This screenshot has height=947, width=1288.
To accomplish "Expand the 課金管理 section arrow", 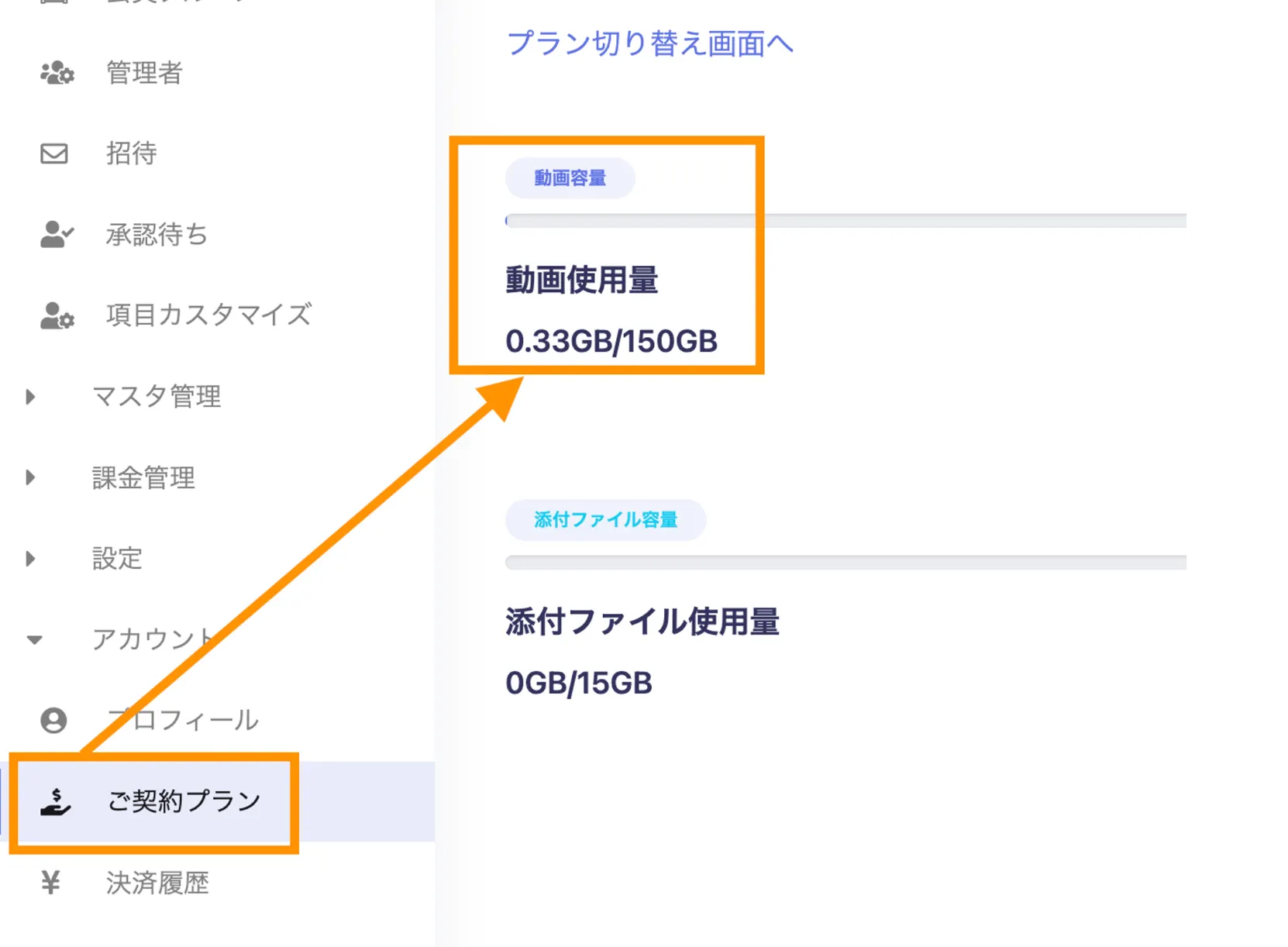I will coord(30,477).
